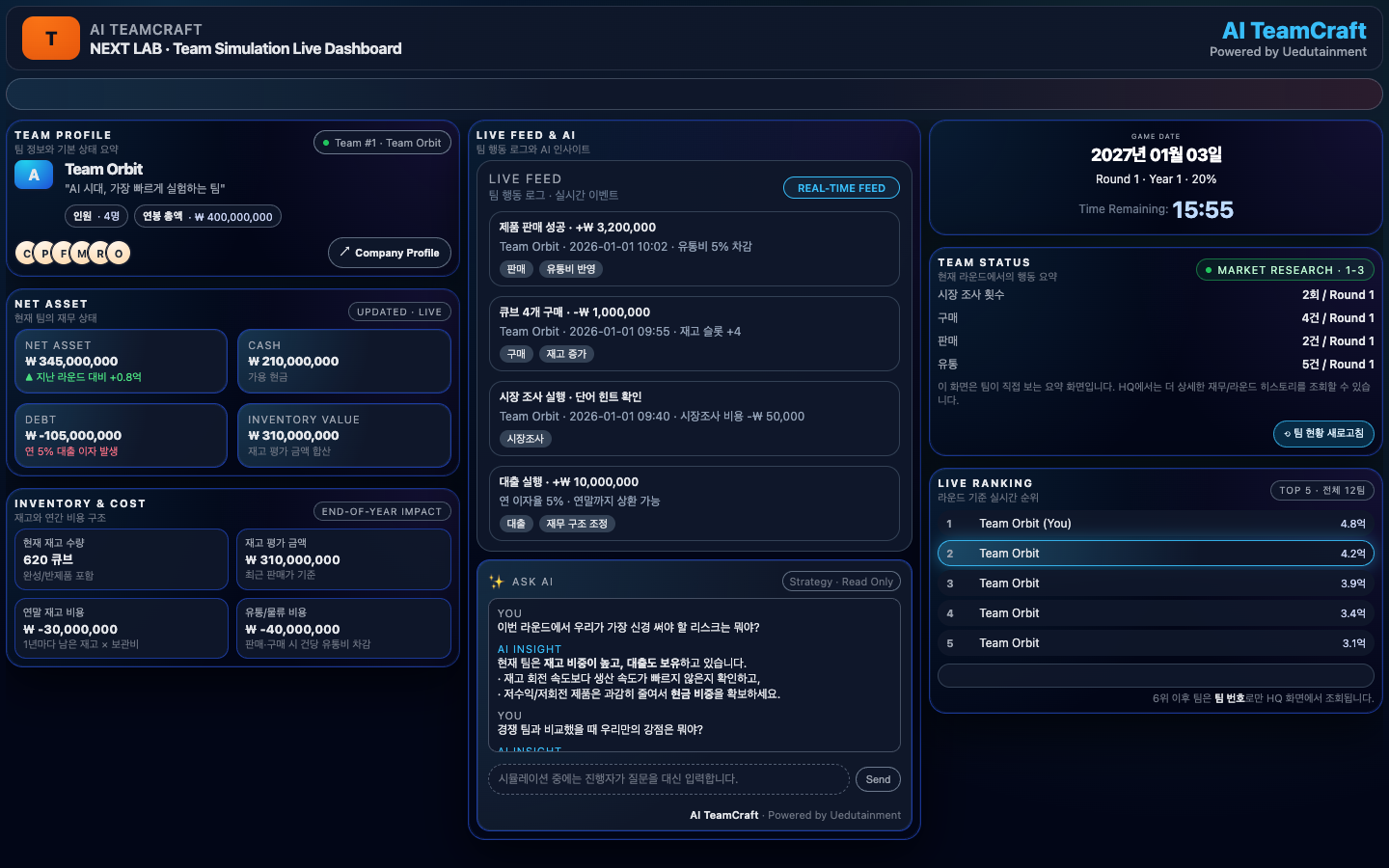Click the Strategy · Read Only badge

coord(841,582)
